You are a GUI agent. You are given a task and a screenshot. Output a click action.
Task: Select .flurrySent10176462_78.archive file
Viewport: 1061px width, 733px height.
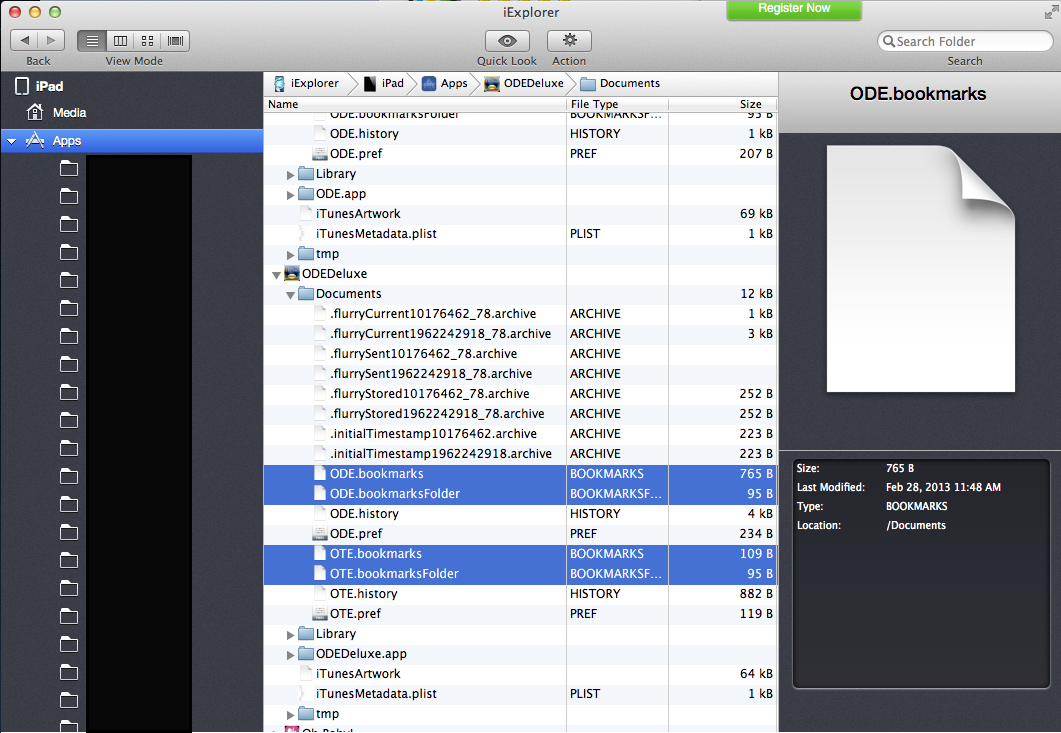click(520, 353)
